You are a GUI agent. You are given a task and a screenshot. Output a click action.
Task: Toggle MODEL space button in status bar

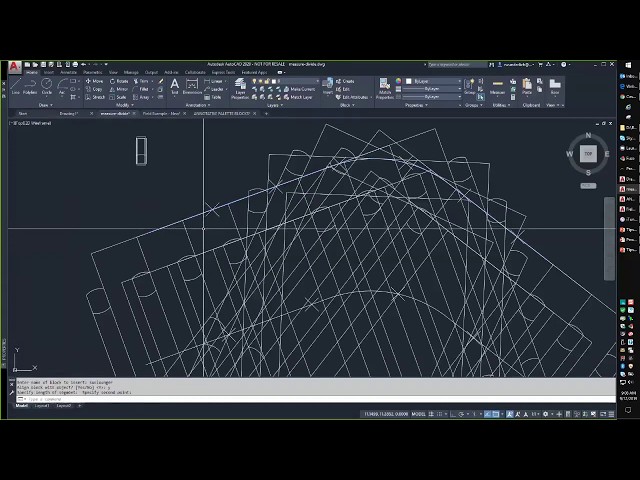pyautogui.click(x=418, y=414)
